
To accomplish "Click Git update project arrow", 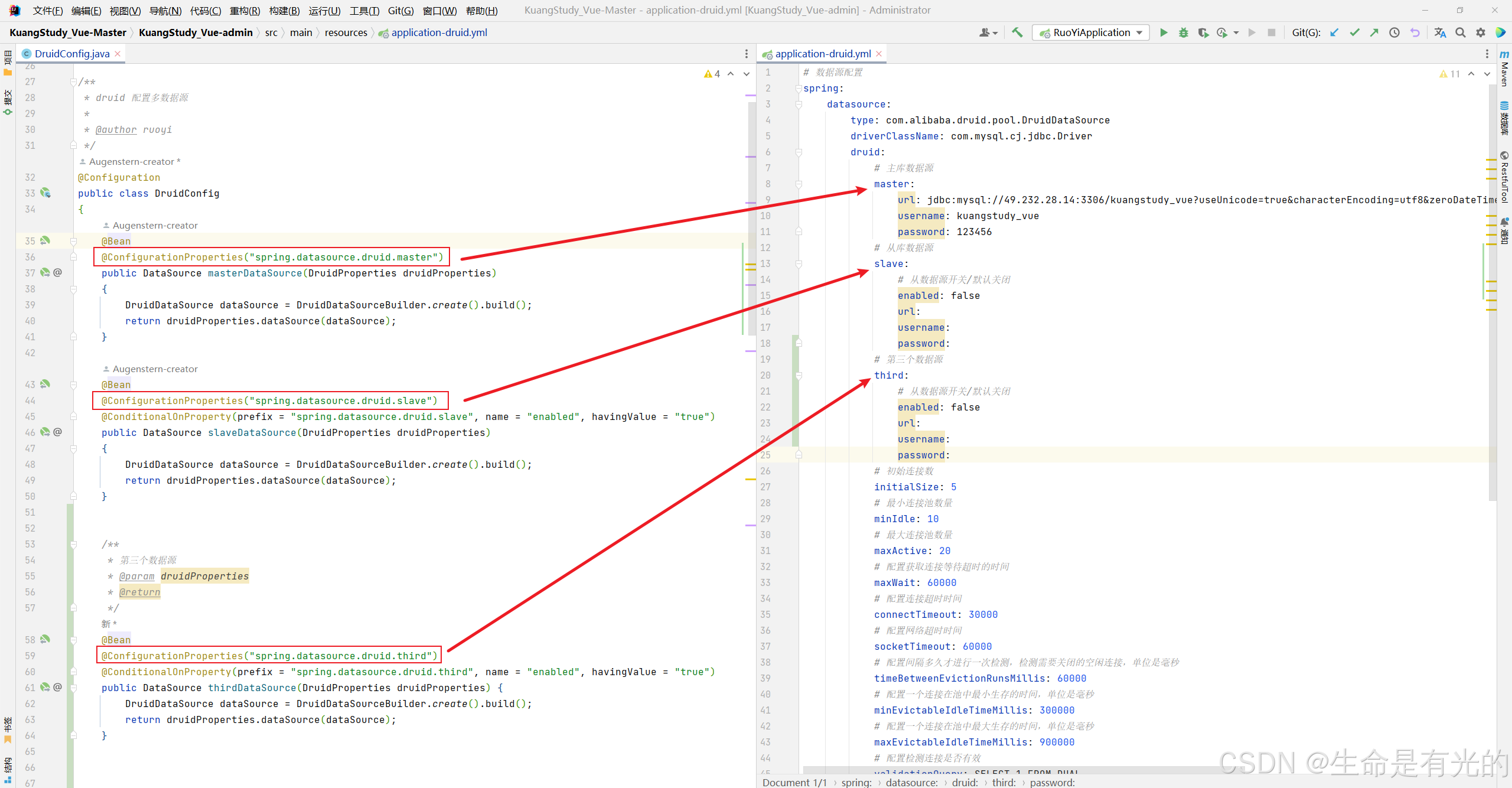I will (1334, 32).
